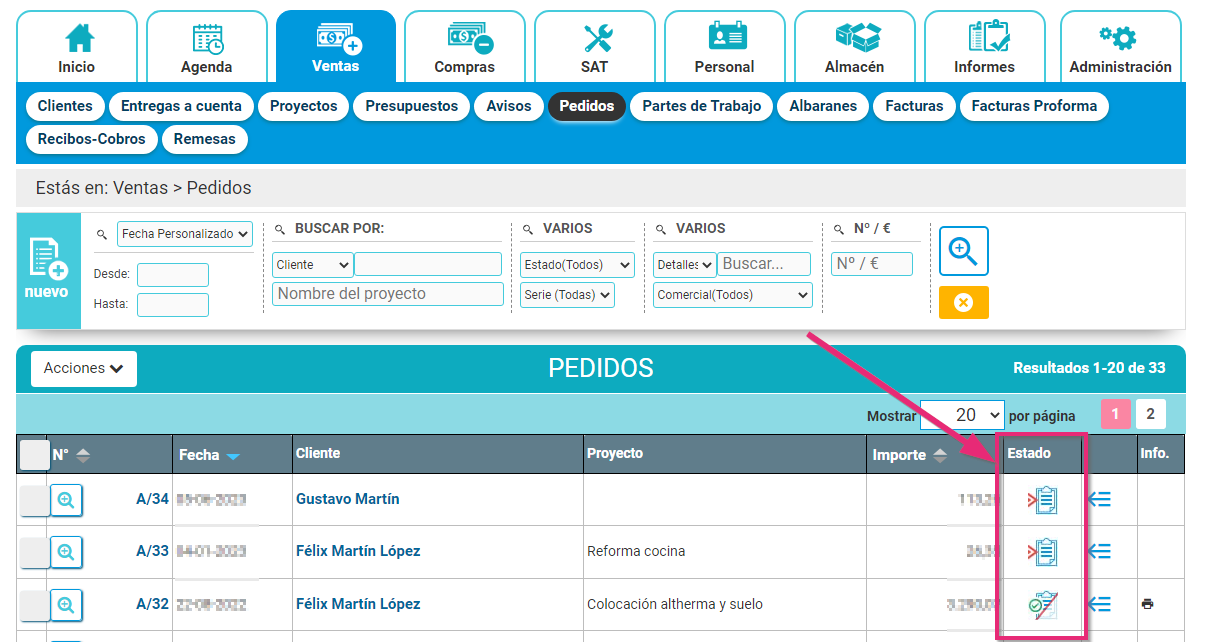Click the status icon for order A/33

coord(1043,552)
